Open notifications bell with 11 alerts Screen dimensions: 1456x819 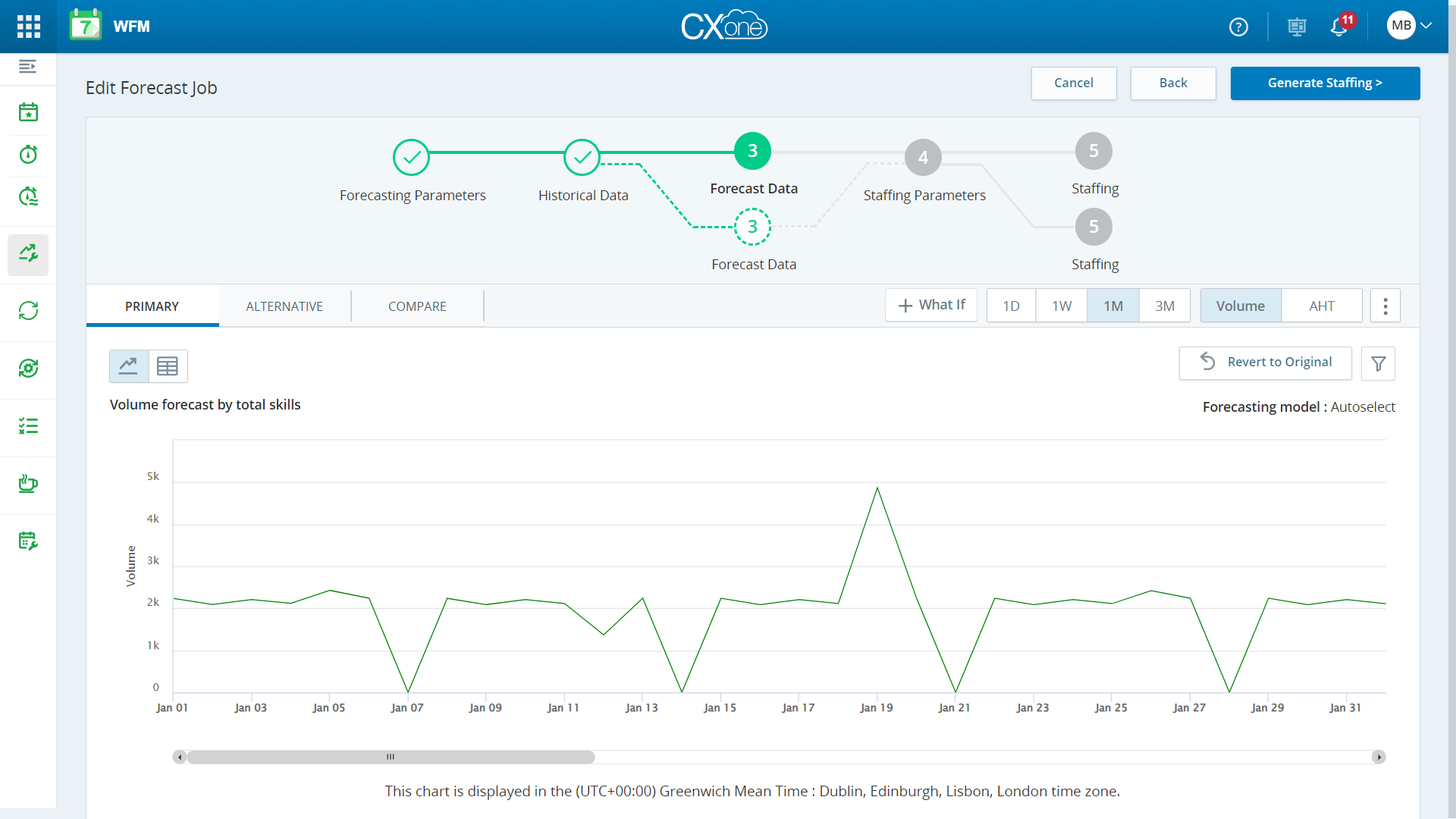coord(1339,27)
